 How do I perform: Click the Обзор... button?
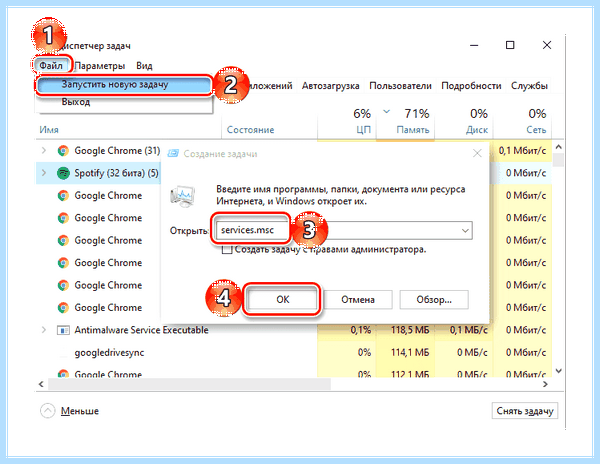pyautogui.click(x=434, y=300)
